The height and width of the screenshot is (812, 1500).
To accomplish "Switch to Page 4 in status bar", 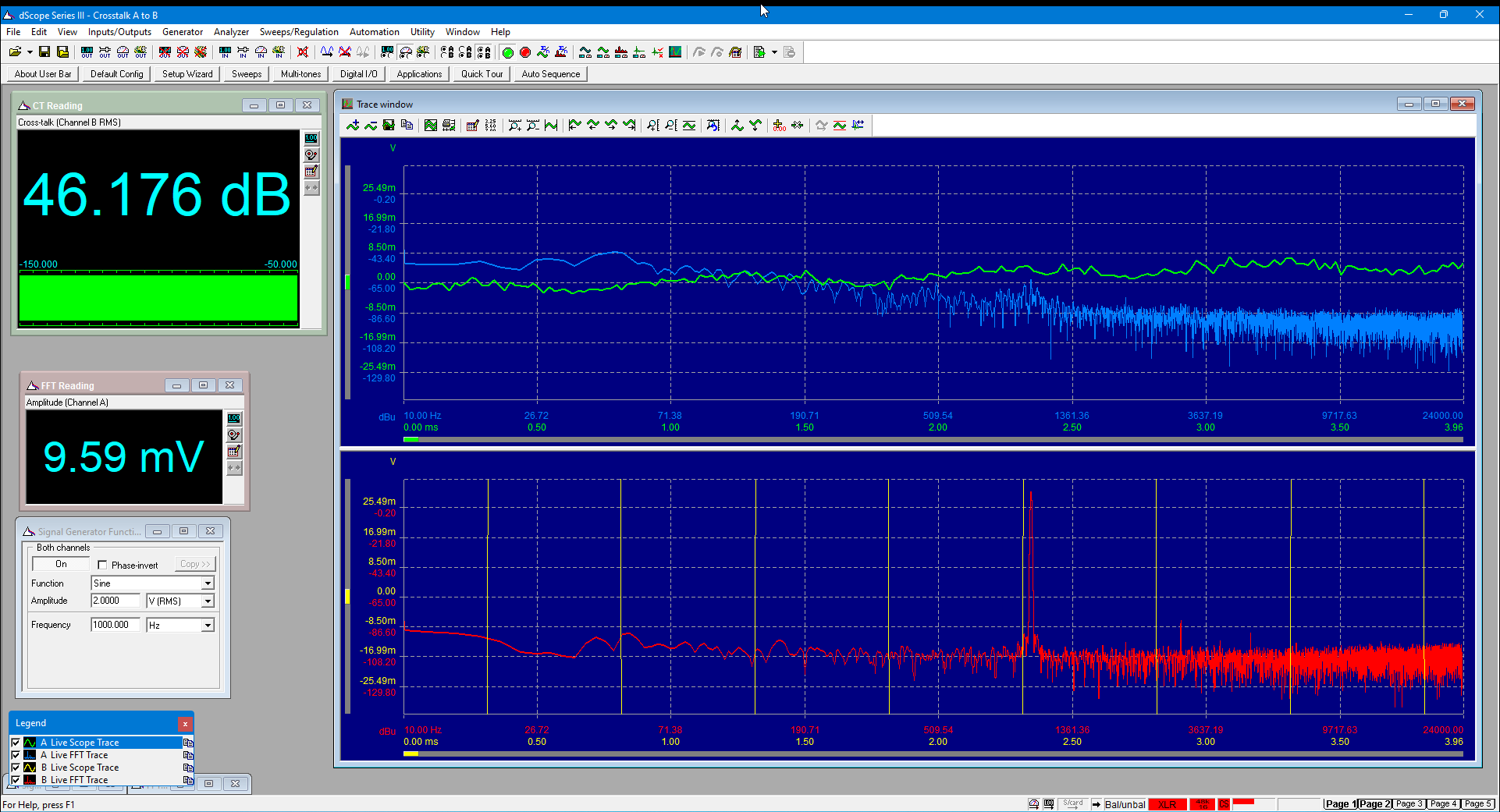I will [1444, 804].
